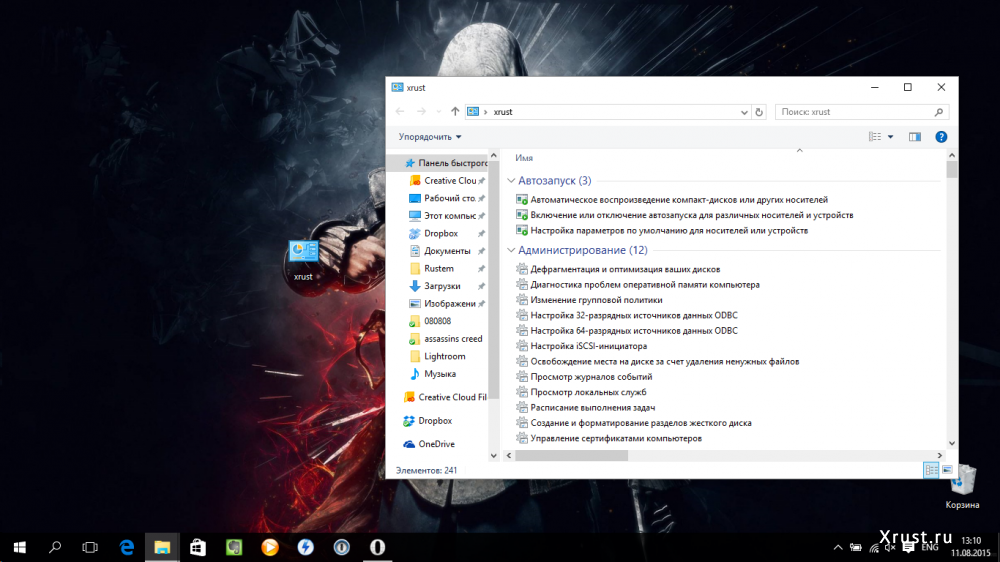Click the file list's vertical scrollbar down arrow
The height and width of the screenshot is (562, 1000).
pos(952,443)
